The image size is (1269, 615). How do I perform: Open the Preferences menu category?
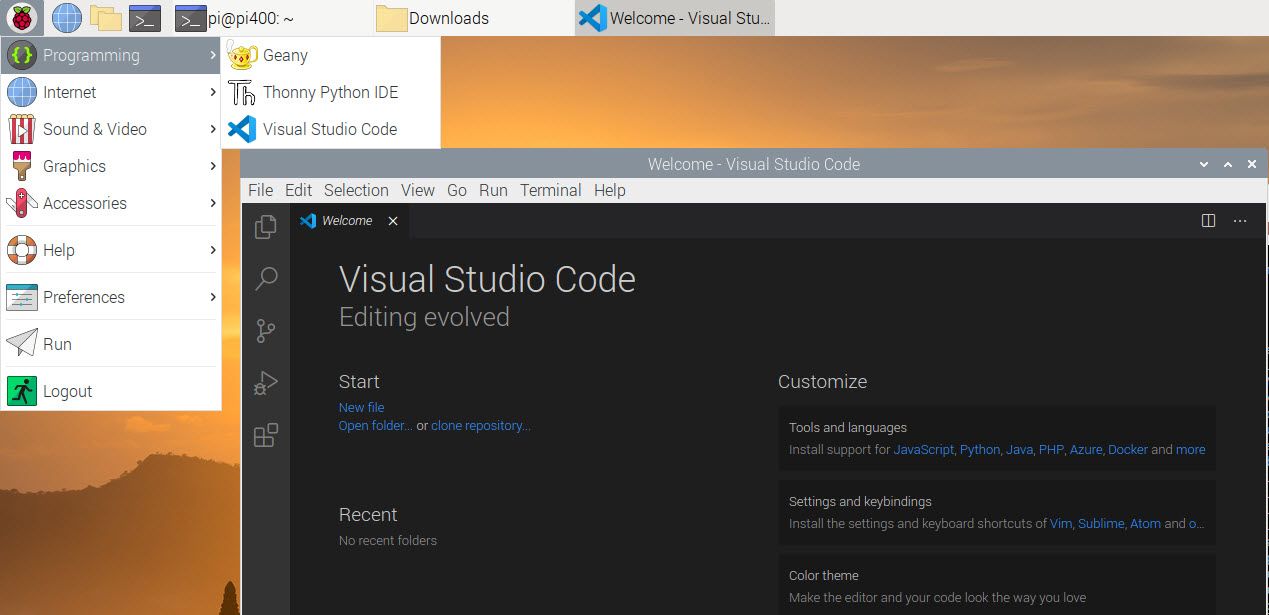pyautogui.click(x=111, y=297)
